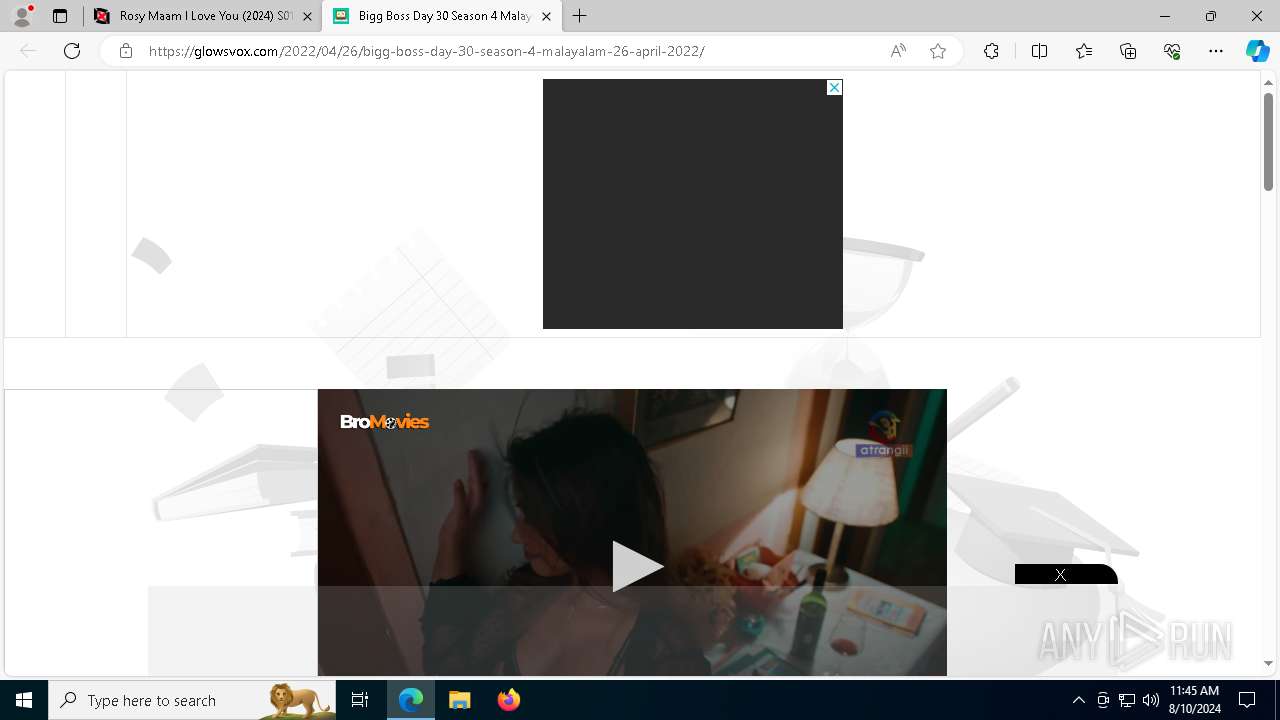Go back to the previous page
This screenshot has width=1280, height=720.
pos(28,51)
